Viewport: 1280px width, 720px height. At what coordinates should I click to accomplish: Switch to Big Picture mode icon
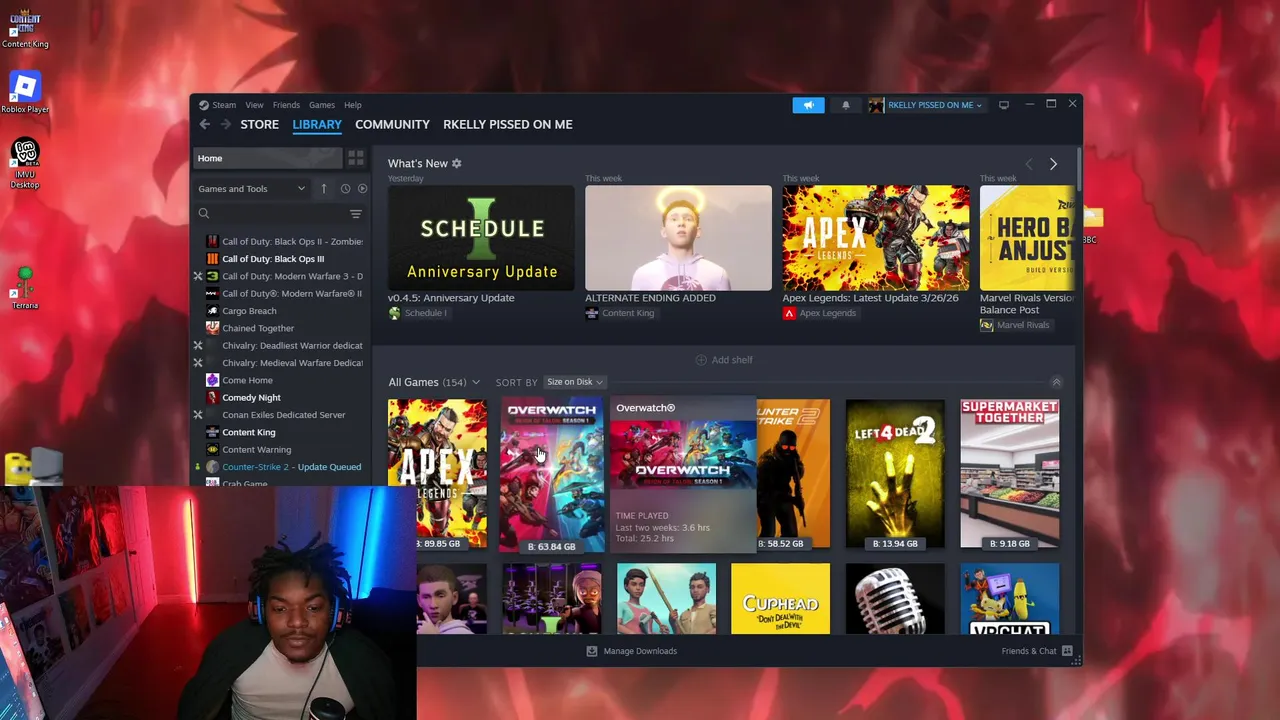[x=1004, y=105]
